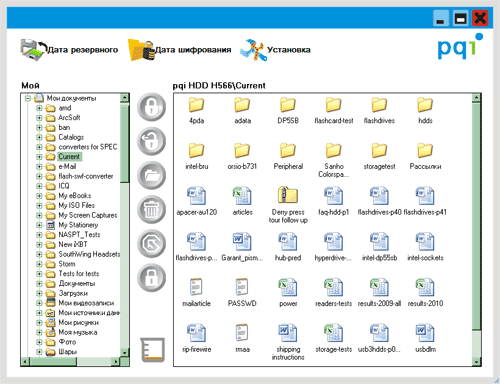Click the pqi logo
Viewport: 500px width, 384px height.
coord(460,46)
